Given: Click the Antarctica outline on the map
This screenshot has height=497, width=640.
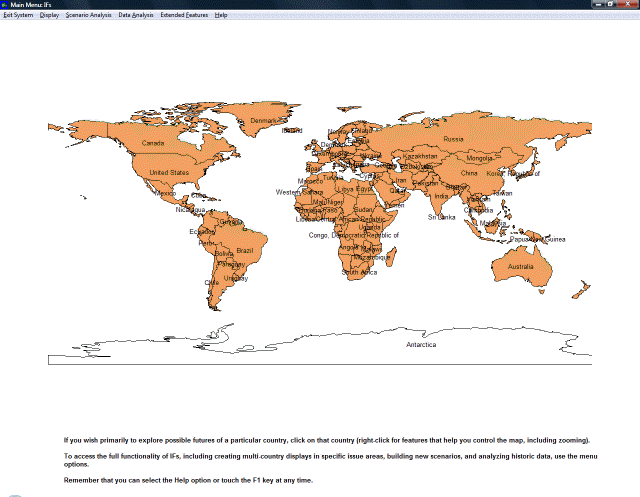Looking at the screenshot, I should [x=420, y=344].
